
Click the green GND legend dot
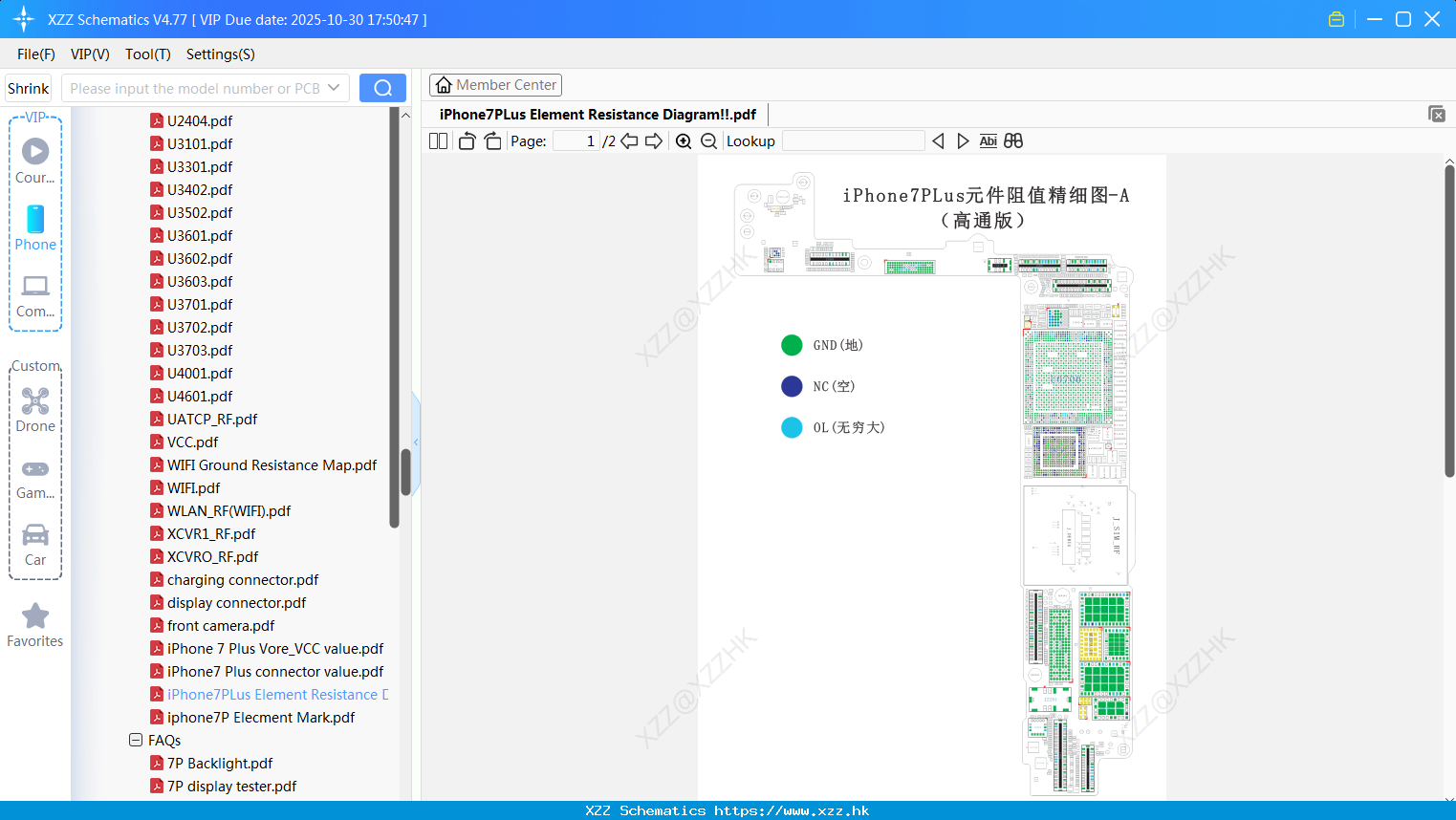coord(792,345)
